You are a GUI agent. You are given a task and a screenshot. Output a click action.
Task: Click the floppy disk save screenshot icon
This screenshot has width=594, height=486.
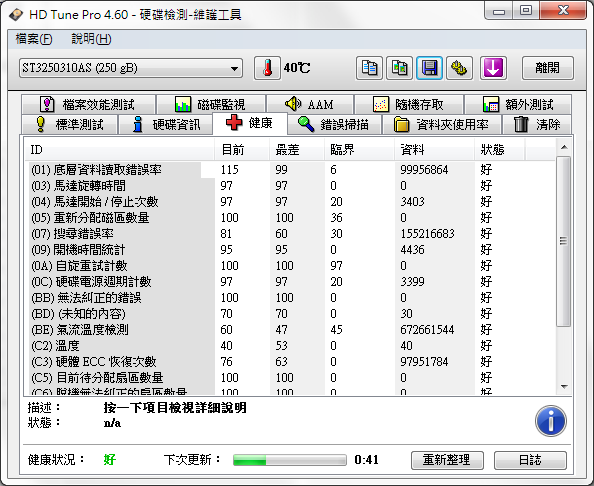click(x=429, y=68)
